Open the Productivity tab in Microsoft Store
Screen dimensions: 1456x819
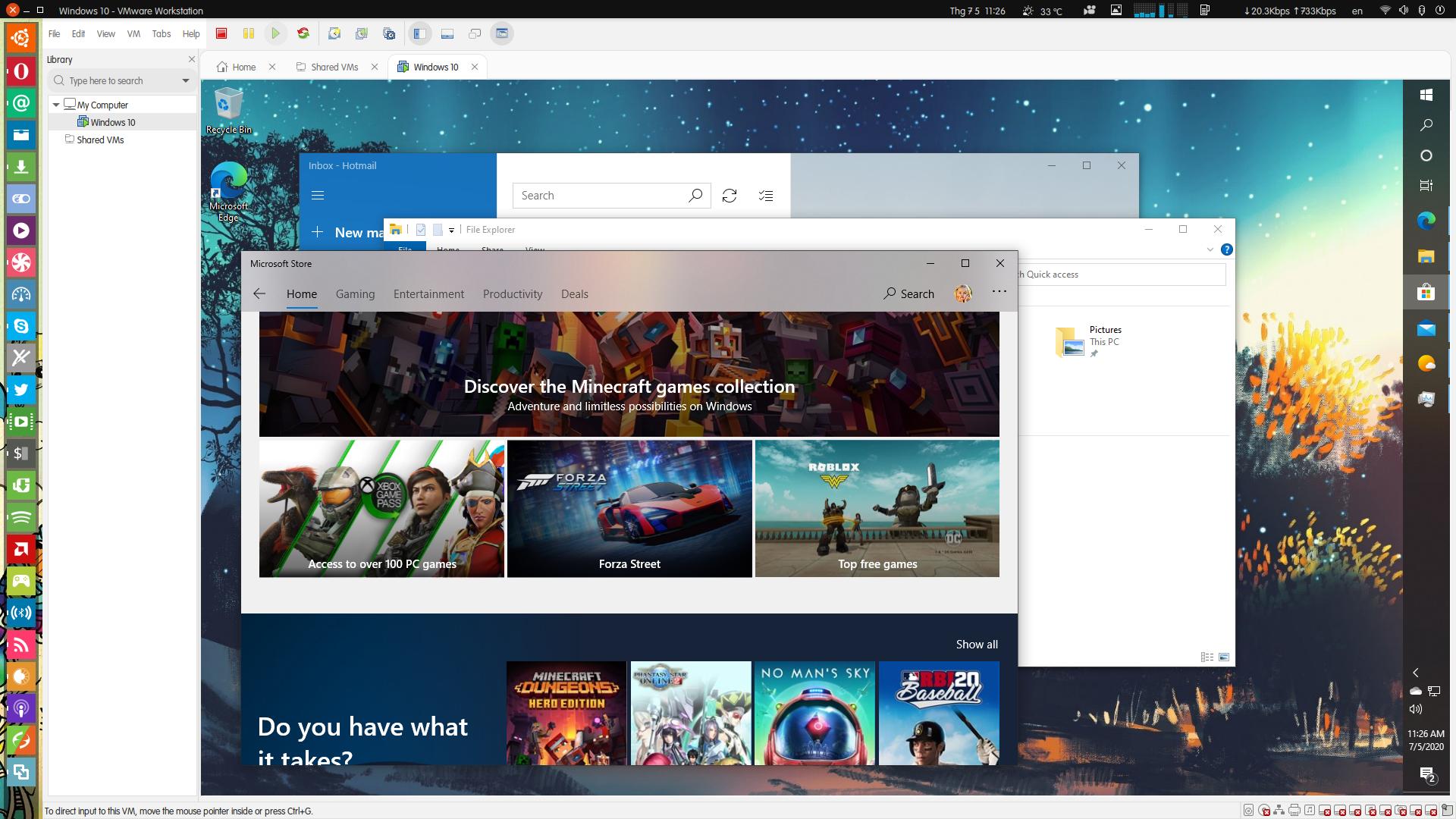[513, 294]
